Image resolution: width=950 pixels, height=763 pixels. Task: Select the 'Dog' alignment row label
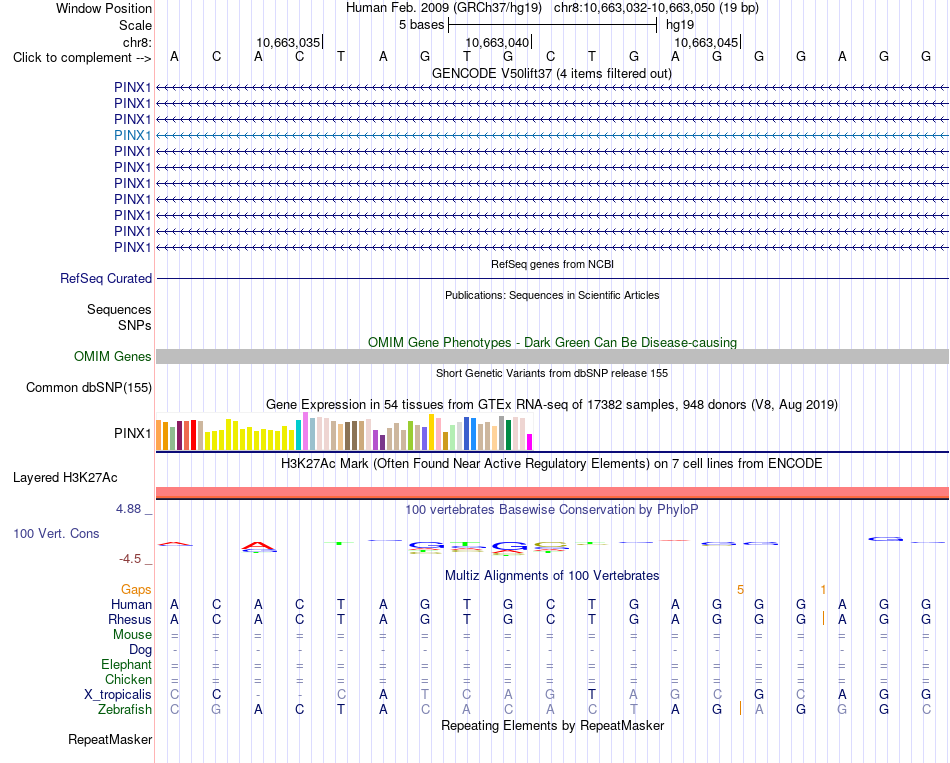pyautogui.click(x=140, y=650)
